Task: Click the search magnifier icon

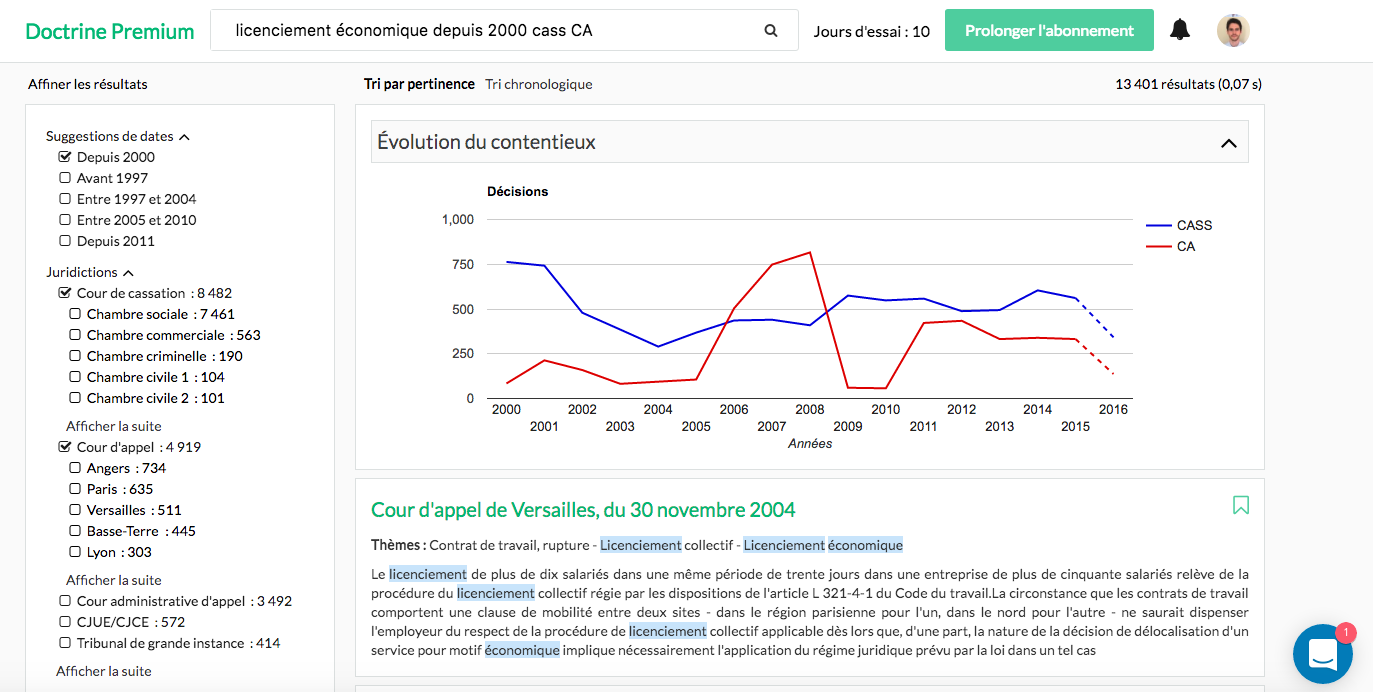Action: 771,31
